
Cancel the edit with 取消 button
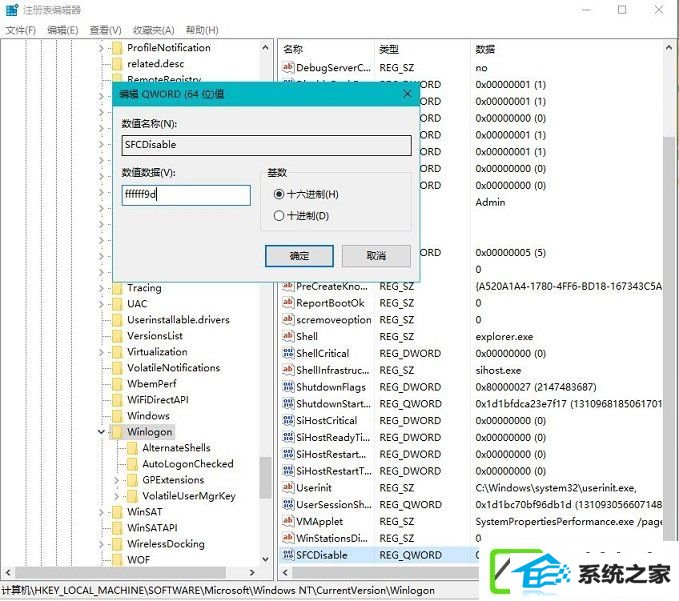click(x=376, y=256)
